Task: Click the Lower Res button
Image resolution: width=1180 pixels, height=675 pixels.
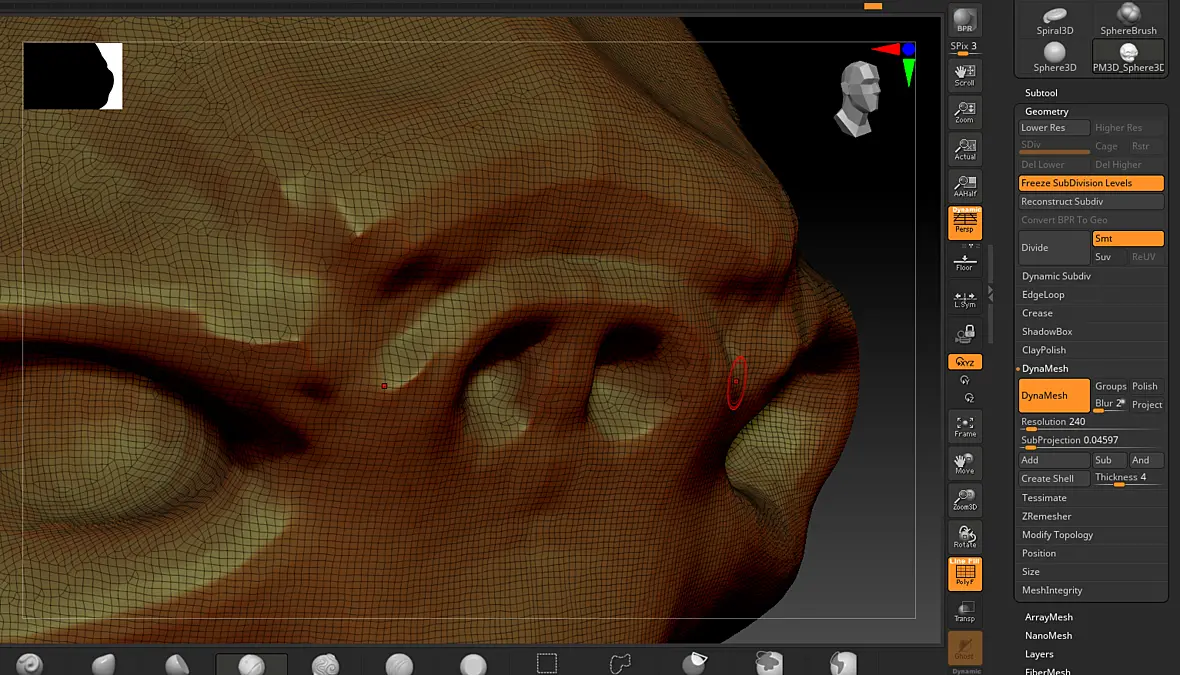Action: click(1054, 128)
